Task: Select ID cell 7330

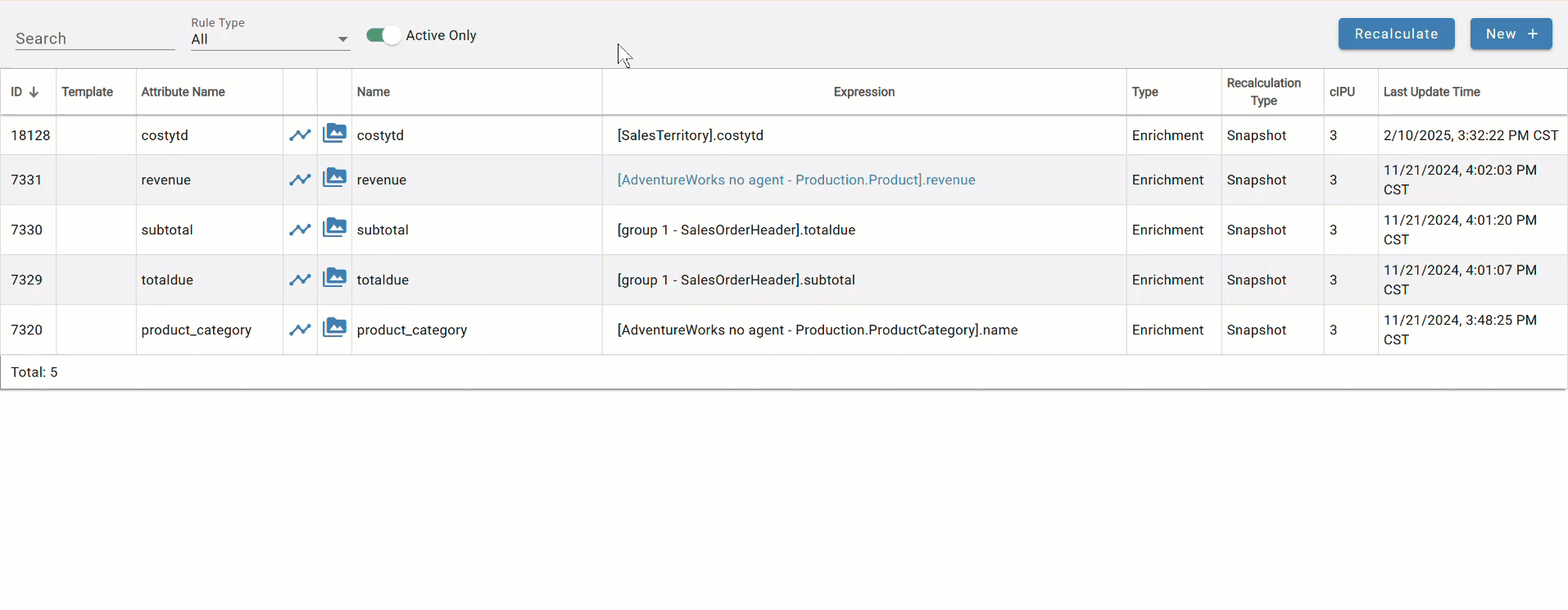Action: pyautogui.click(x=26, y=230)
